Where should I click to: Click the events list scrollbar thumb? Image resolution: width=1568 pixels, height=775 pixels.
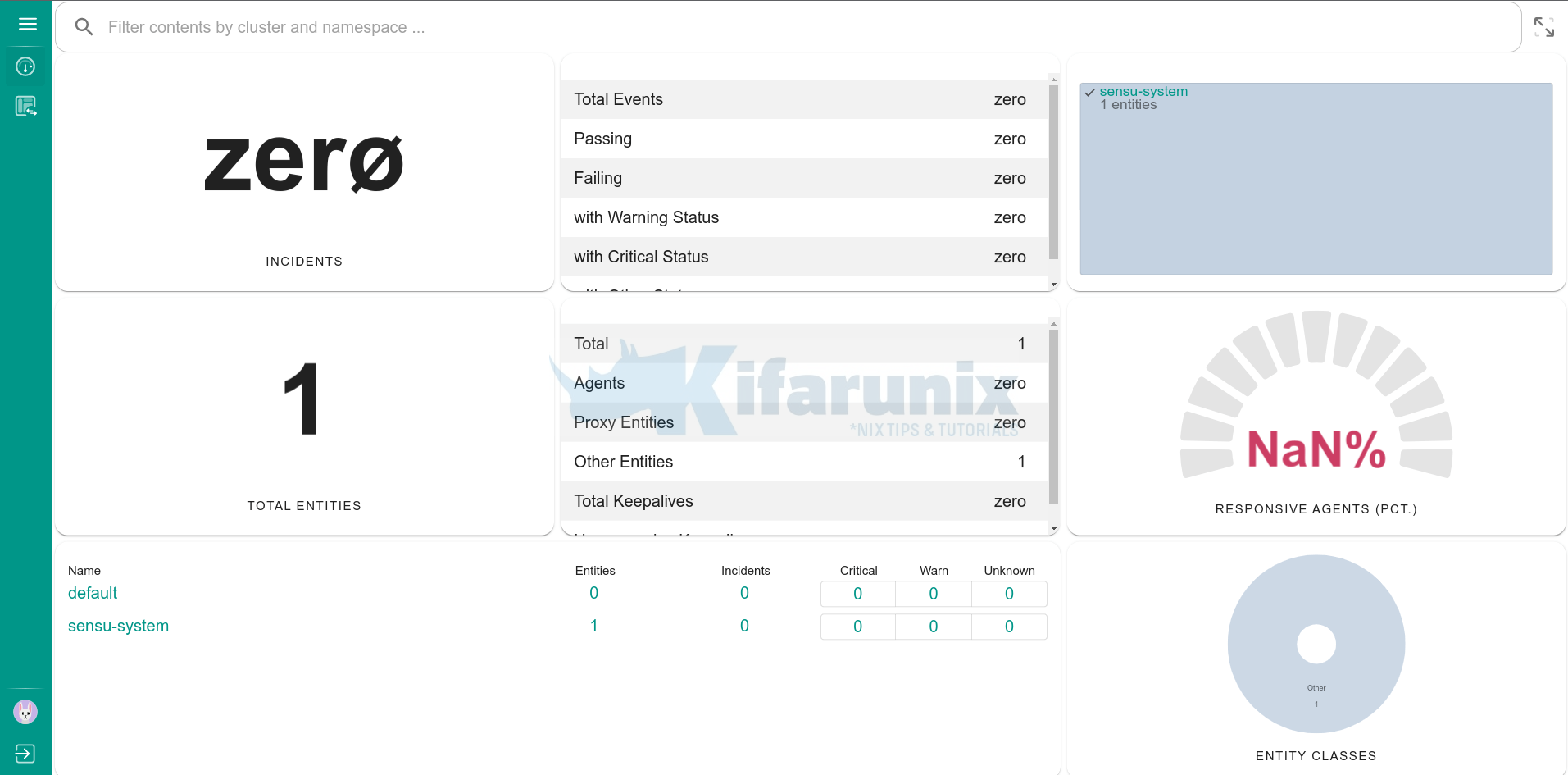[x=1054, y=172]
